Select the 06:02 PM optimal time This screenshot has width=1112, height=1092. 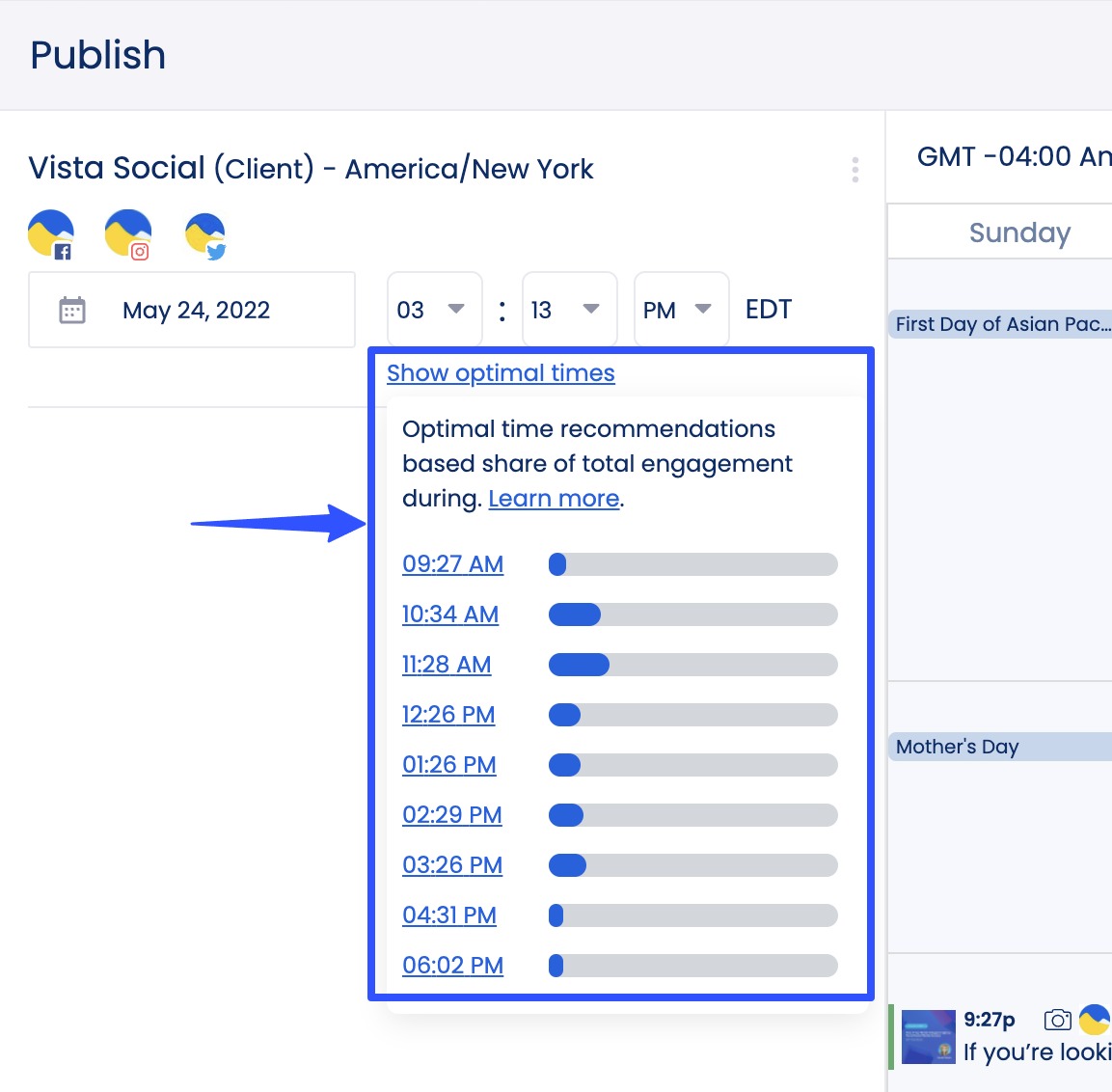point(452,966)
